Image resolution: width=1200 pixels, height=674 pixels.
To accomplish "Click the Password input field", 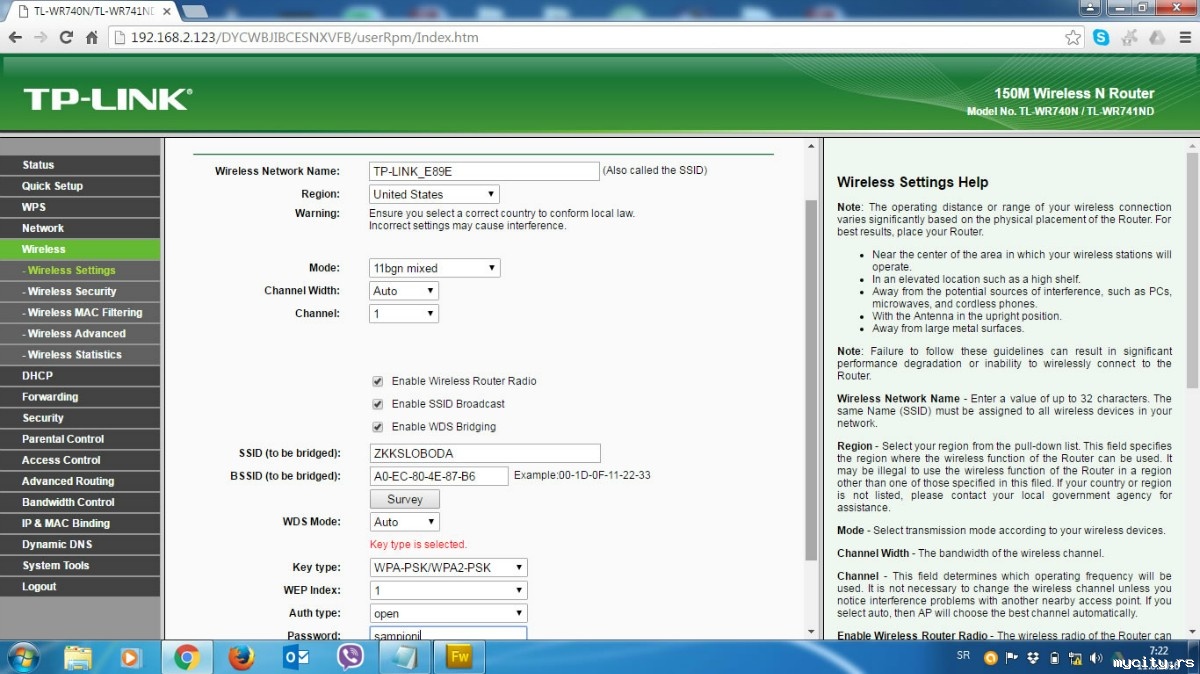I will click(448, 634).
